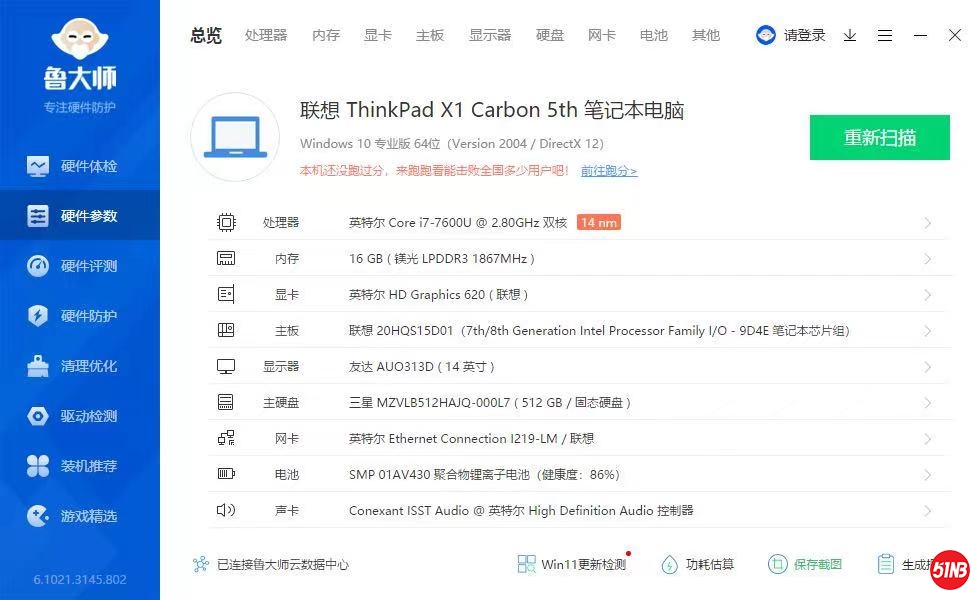Switch to the 显卡 tab
The height and width of the screenshot is (600, 980).
pos(378,35)
